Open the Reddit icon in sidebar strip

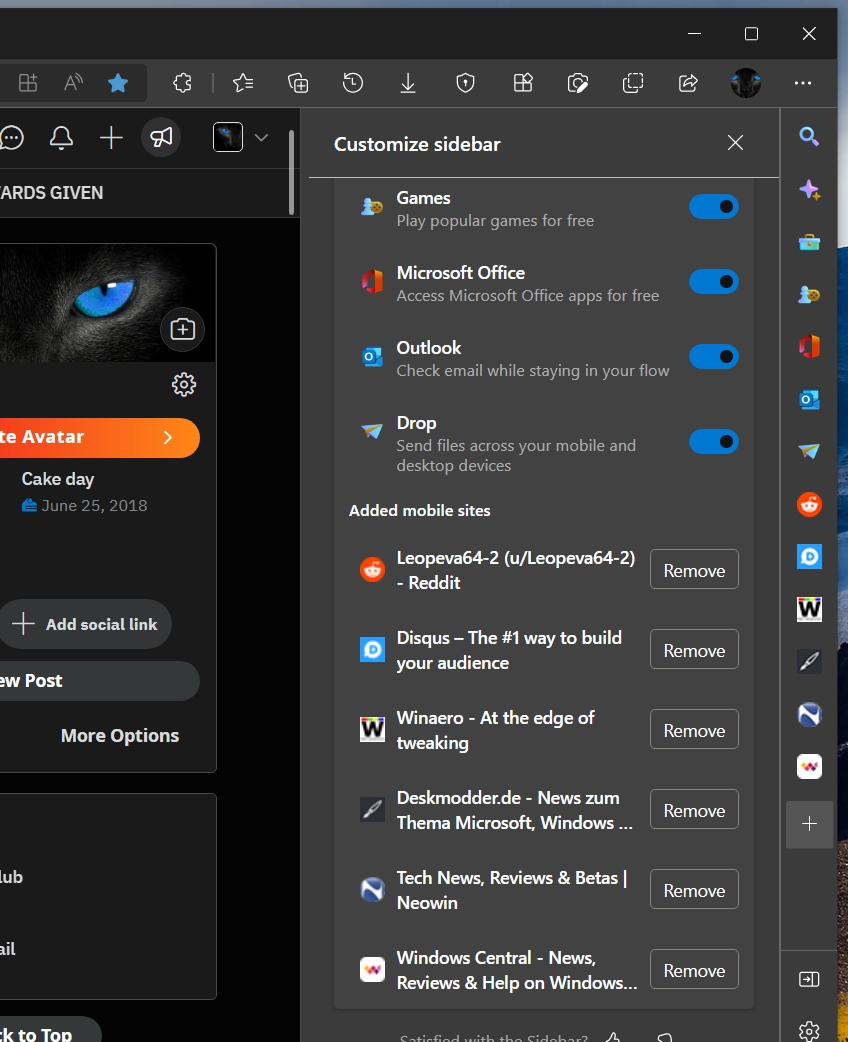(x=809, y=504)
